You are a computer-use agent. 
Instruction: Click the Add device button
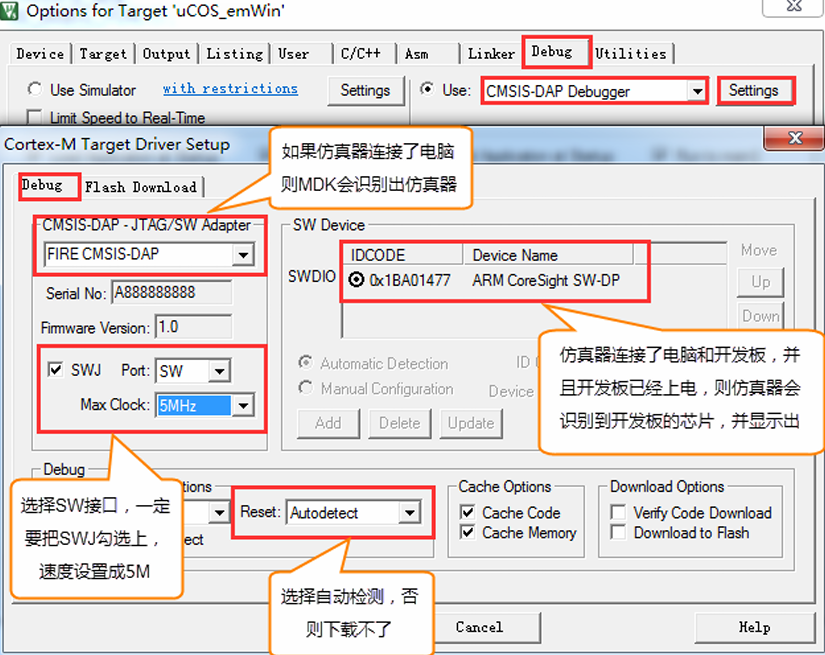click(328, 423)
